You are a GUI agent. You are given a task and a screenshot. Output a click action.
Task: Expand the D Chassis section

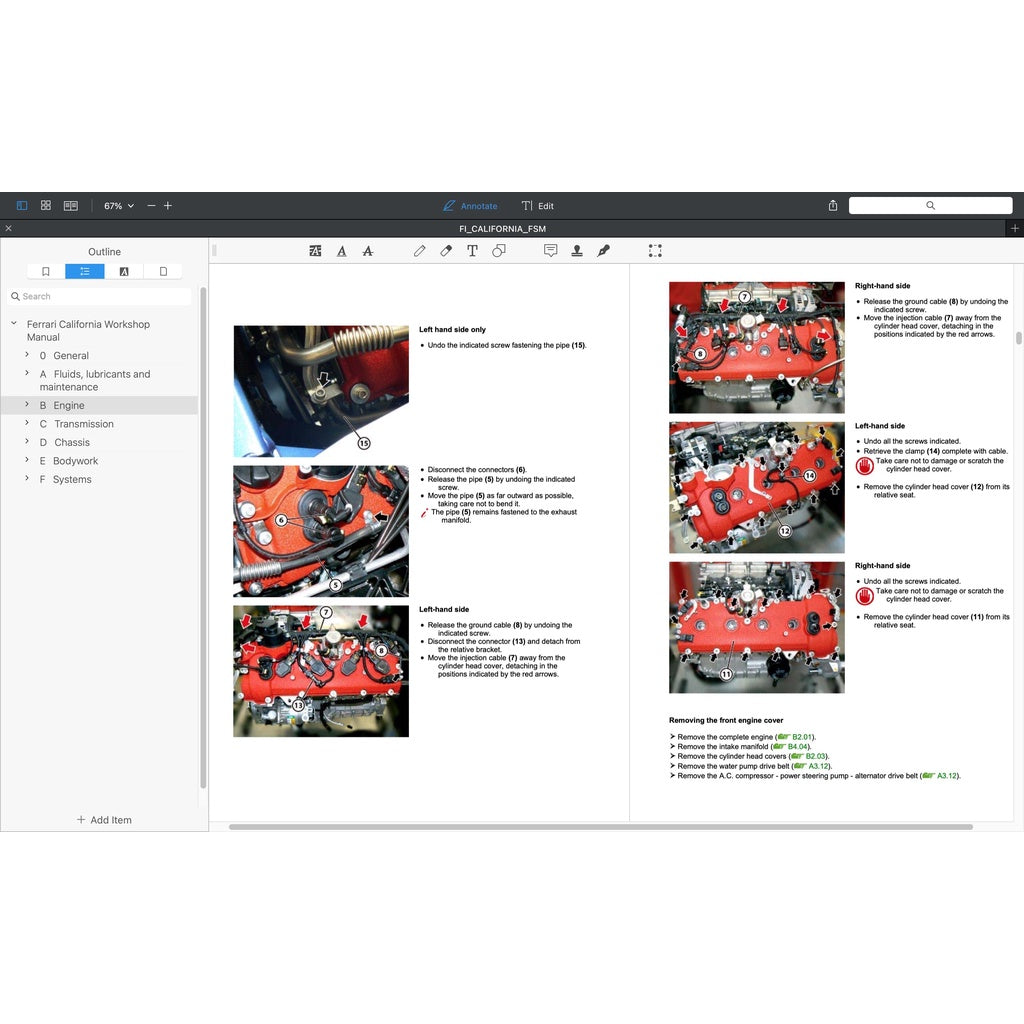click(27, 441)
